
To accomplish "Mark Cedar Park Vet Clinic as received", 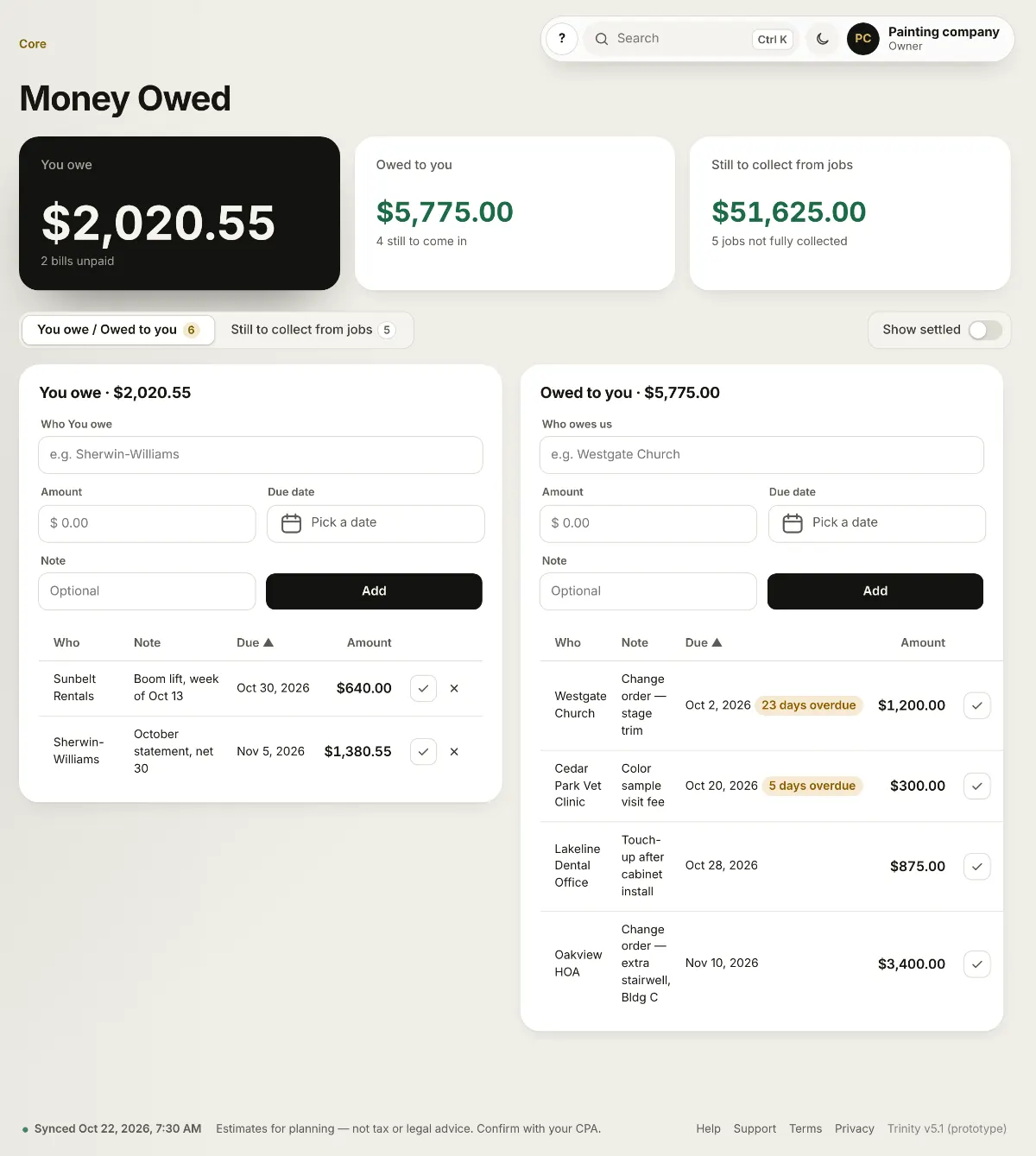I will click(976, 786).
